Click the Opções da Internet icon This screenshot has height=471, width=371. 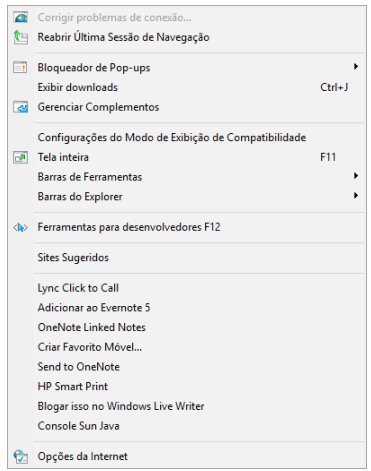click(x=21, y=456)
